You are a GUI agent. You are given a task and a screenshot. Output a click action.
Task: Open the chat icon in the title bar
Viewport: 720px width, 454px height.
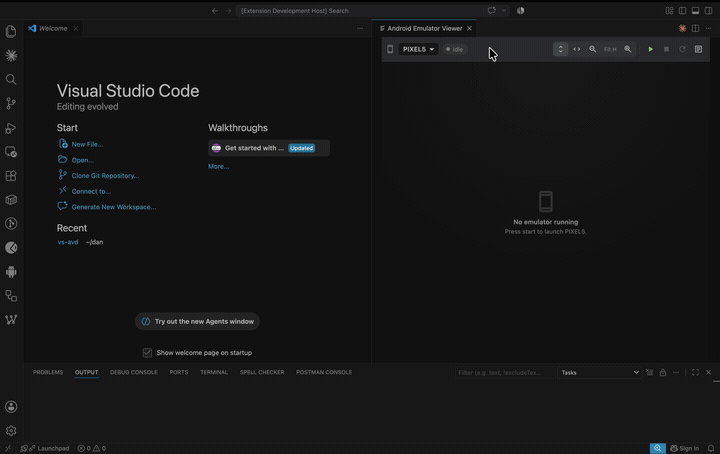492,11
